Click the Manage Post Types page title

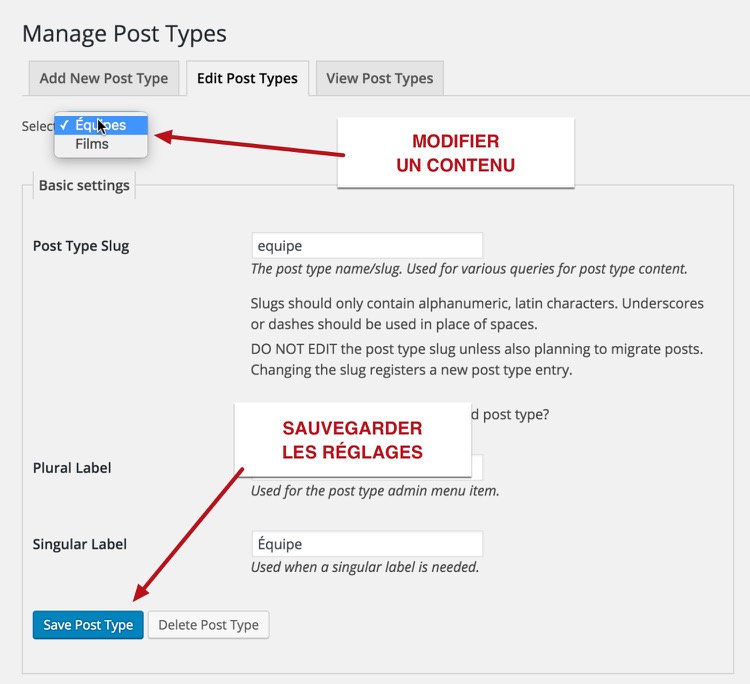(124, 34)
